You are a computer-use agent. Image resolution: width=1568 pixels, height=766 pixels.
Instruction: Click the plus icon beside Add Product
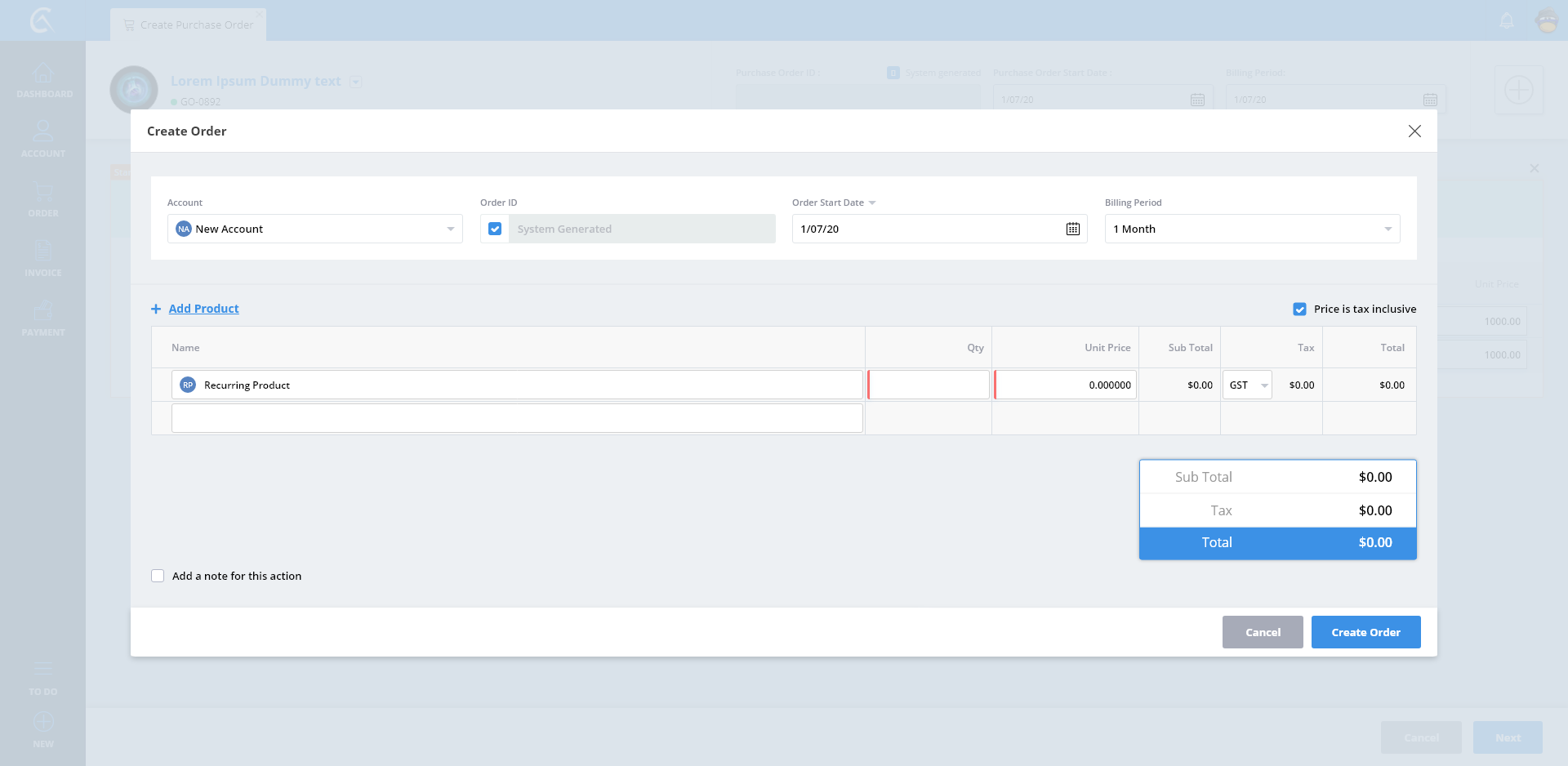pyautogui.click(x=156, y=309)
